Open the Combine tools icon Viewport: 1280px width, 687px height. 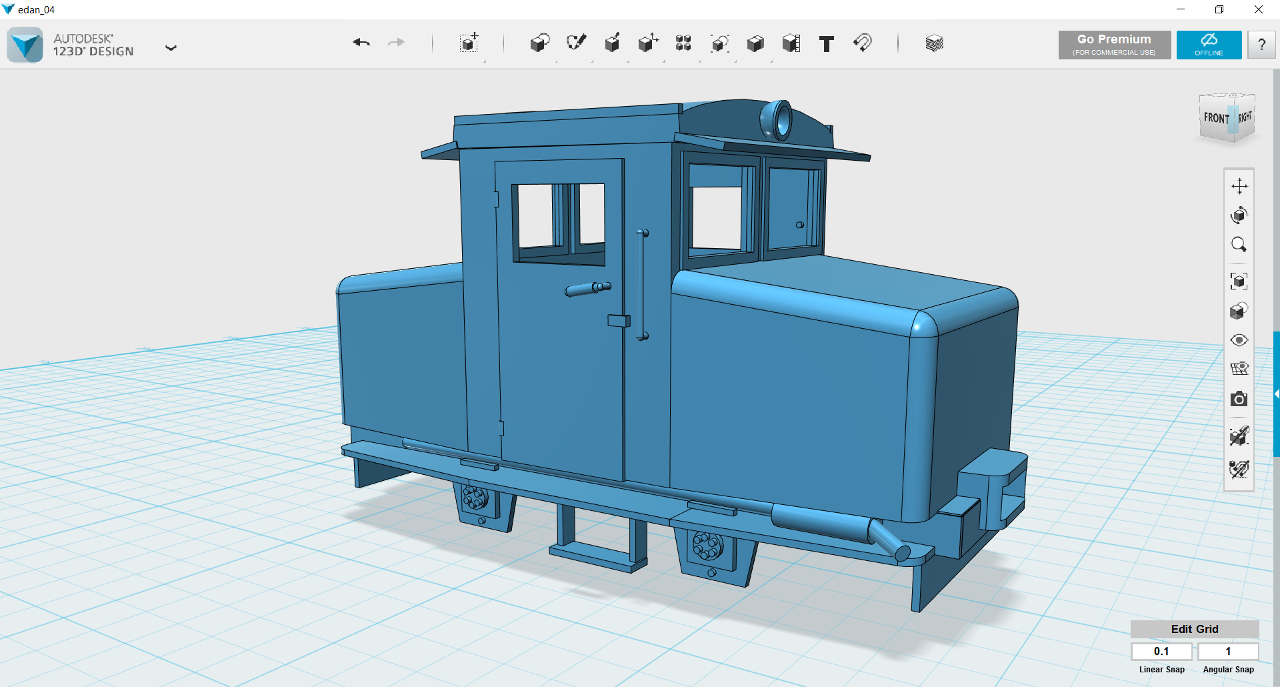pos(756,43)
